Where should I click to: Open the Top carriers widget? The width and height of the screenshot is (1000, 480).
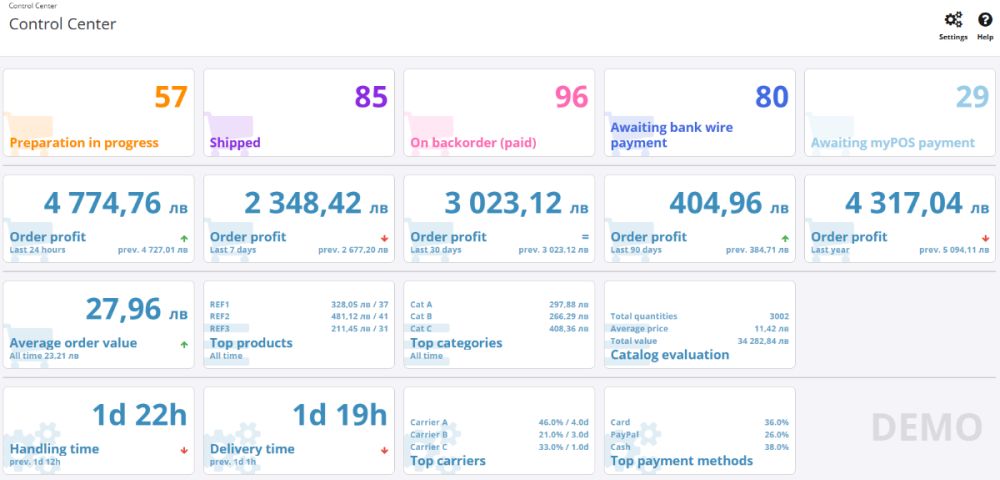[499, 431]
